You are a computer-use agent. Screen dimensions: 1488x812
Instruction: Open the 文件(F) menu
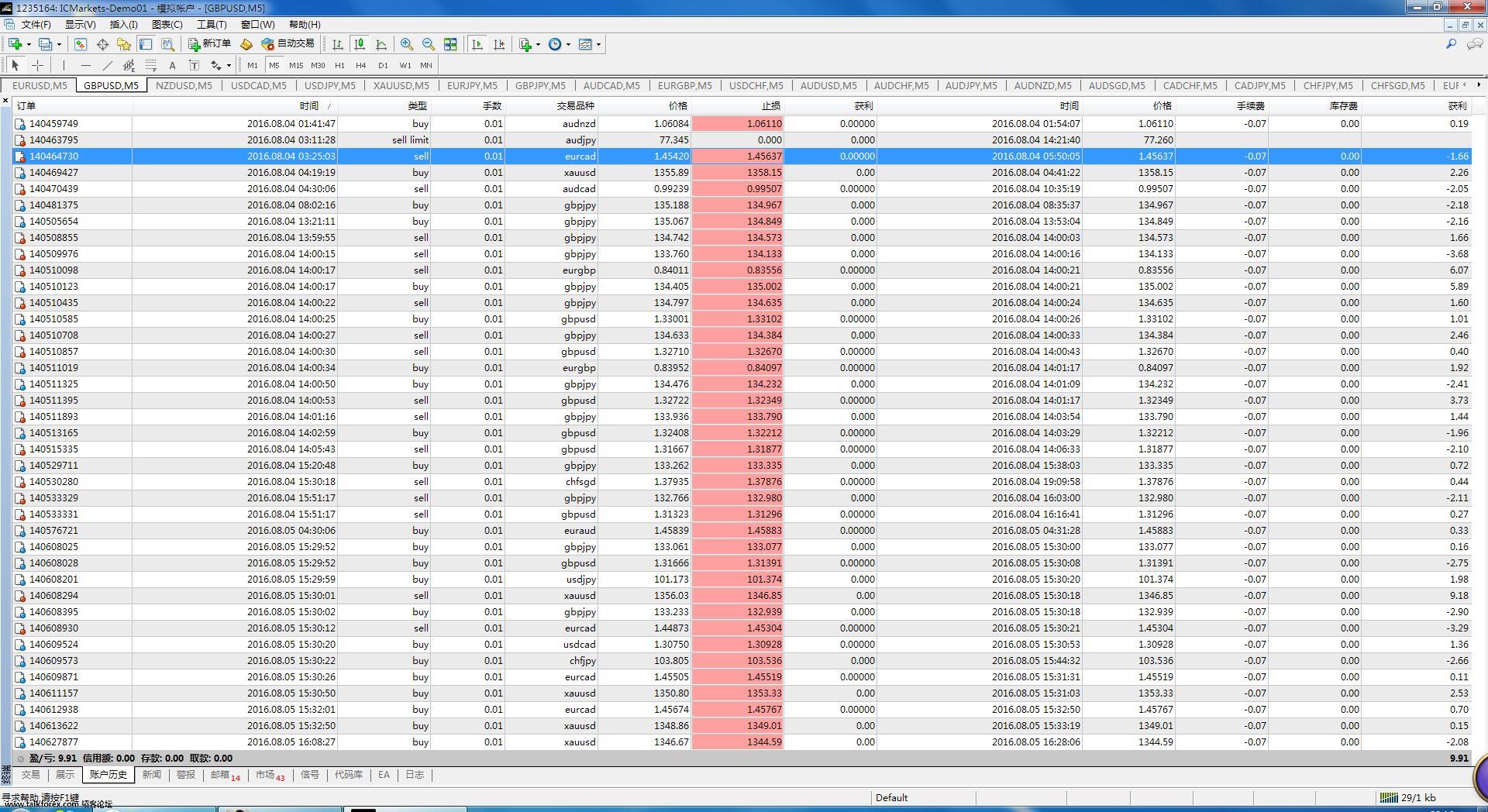[36, 25]
